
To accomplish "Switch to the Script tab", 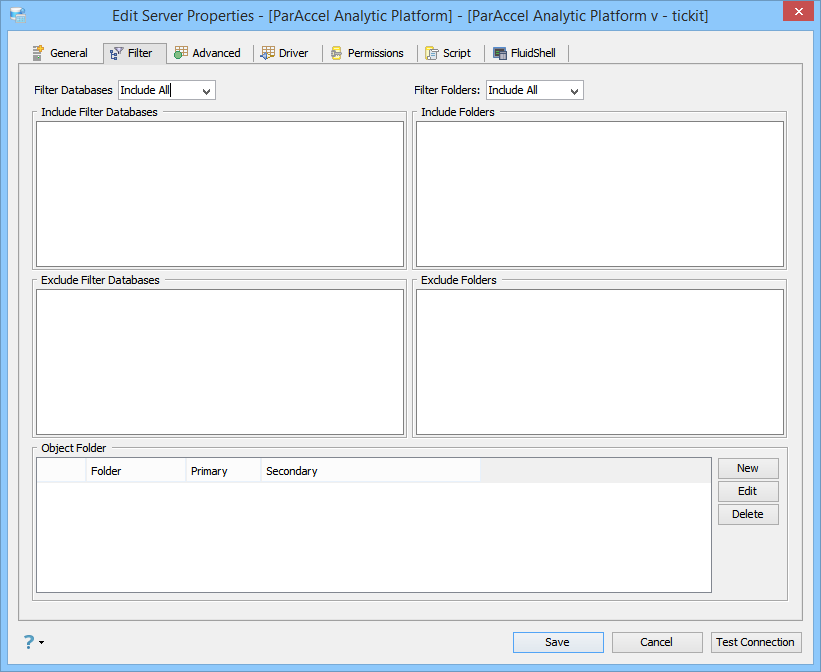I will (448, 53).
